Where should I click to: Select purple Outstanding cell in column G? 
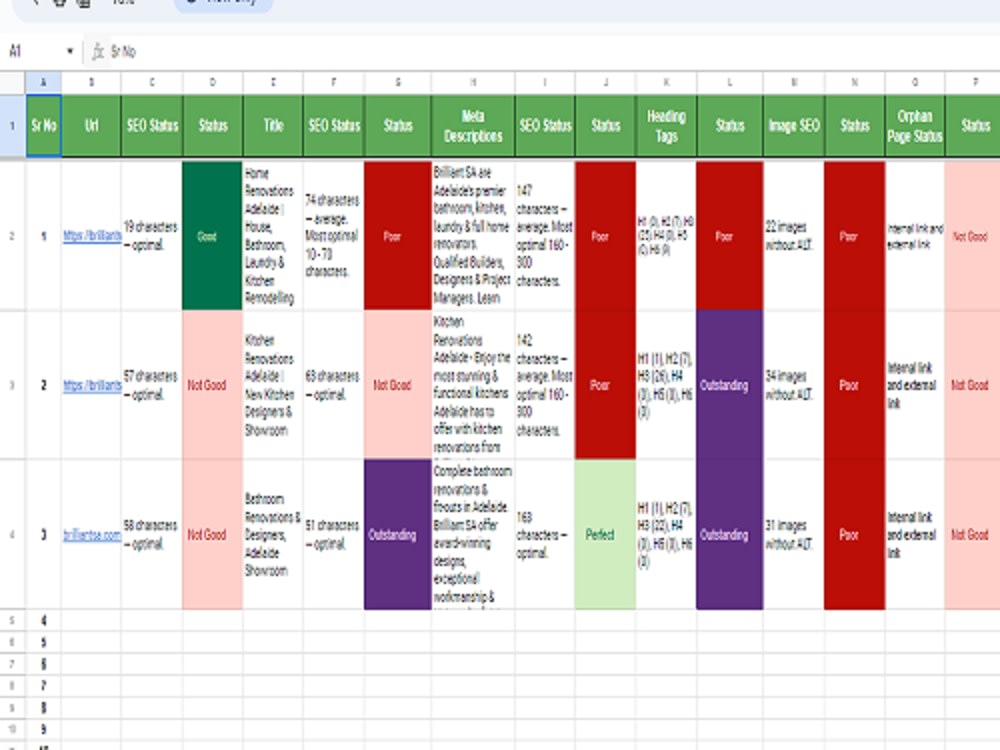[397, 534]
